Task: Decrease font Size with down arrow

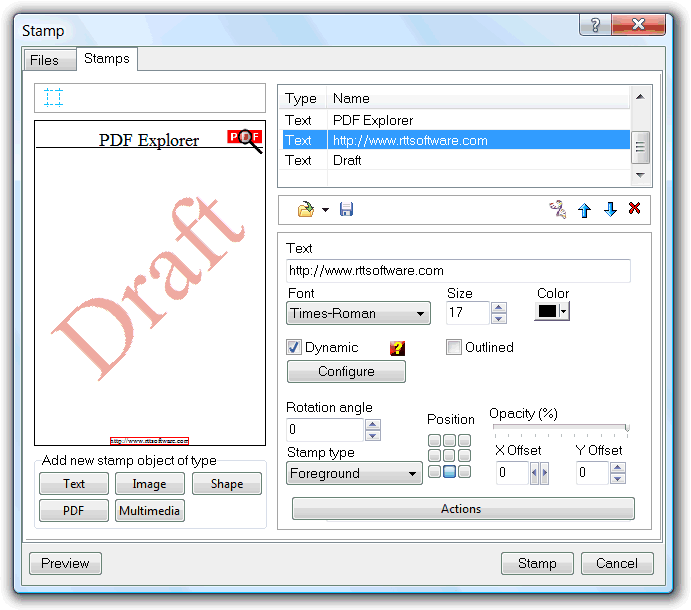Action: pyautogui.click(x=498, y=318)
